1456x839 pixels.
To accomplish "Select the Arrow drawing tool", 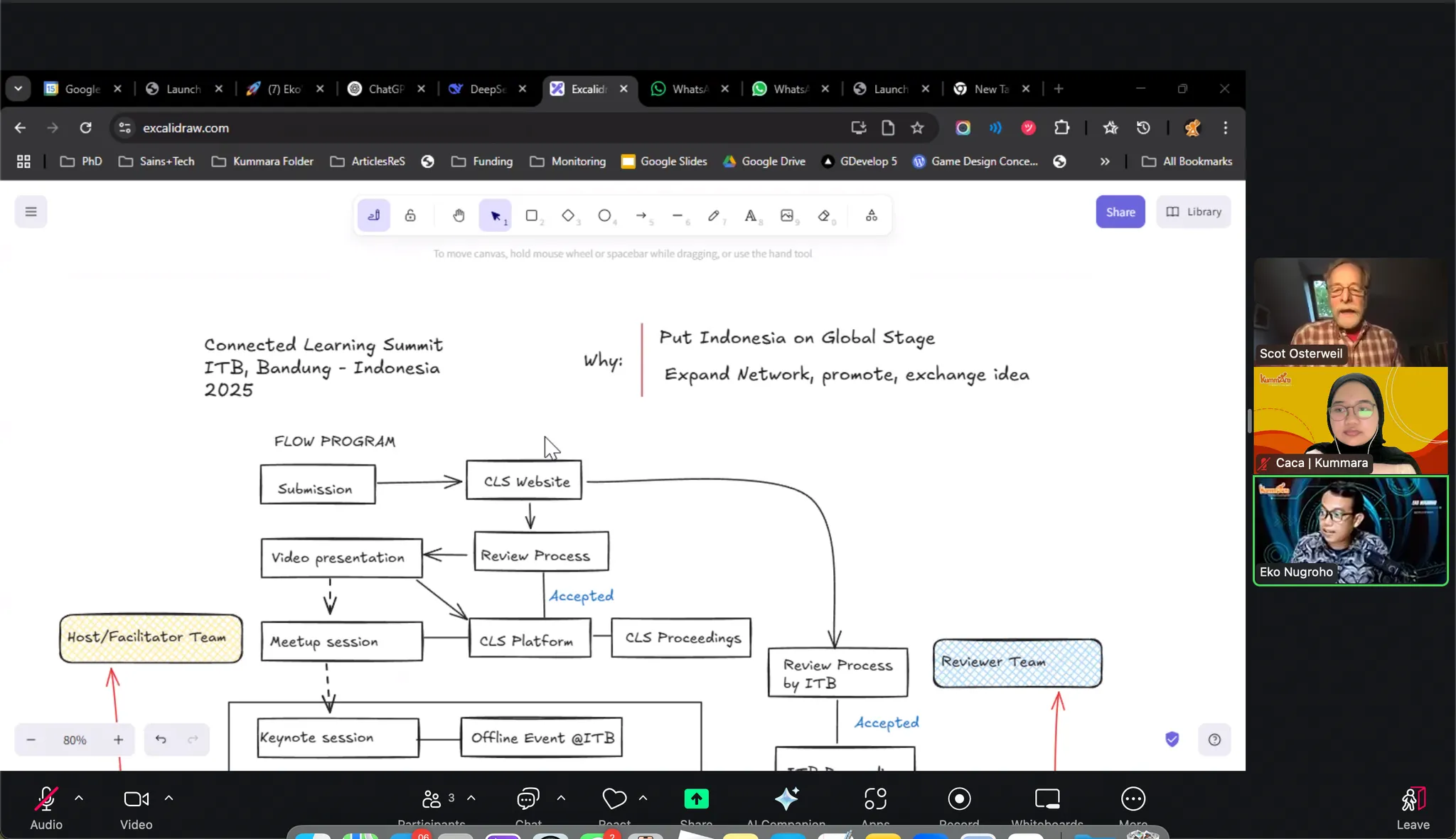I will [x=641, y=215].
